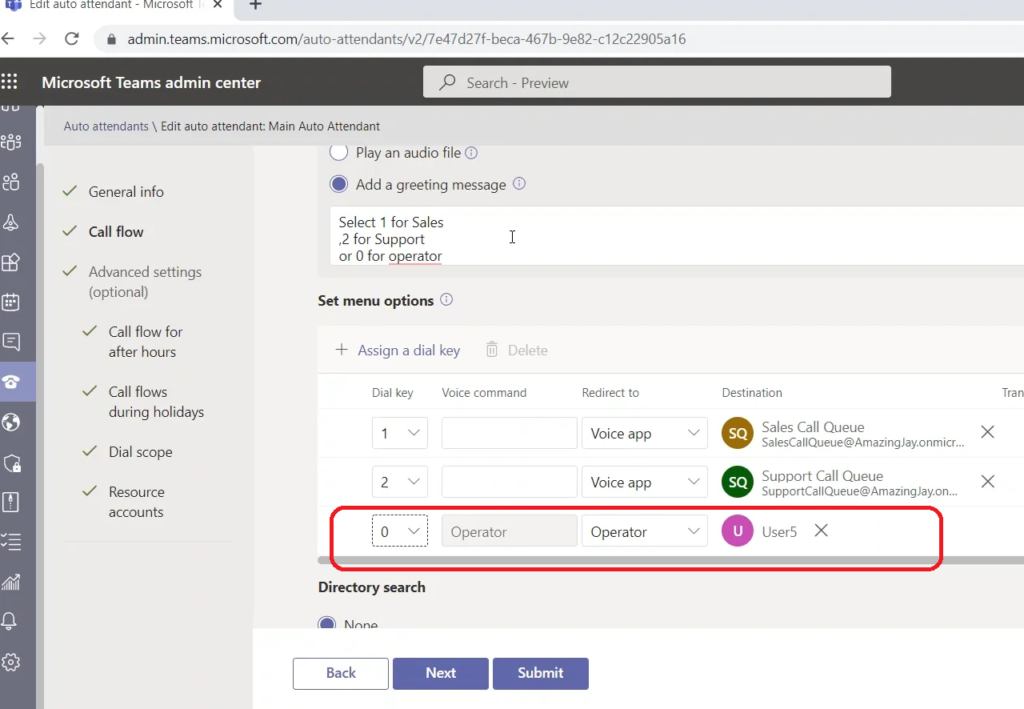This screenshot has width=1024, height=709.
Task: Click 'Assign a dial key'
Action: click(x=398, y=350)
